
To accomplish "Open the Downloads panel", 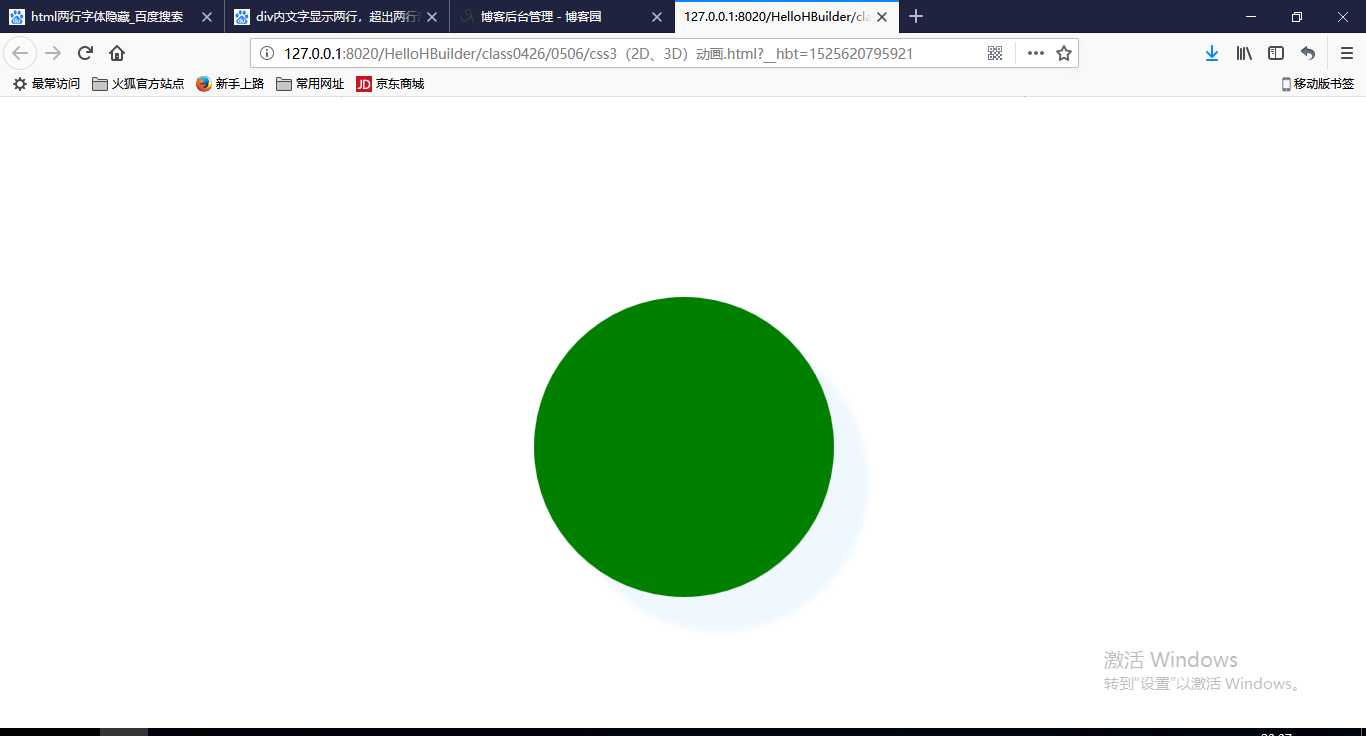I will 1212,53.
